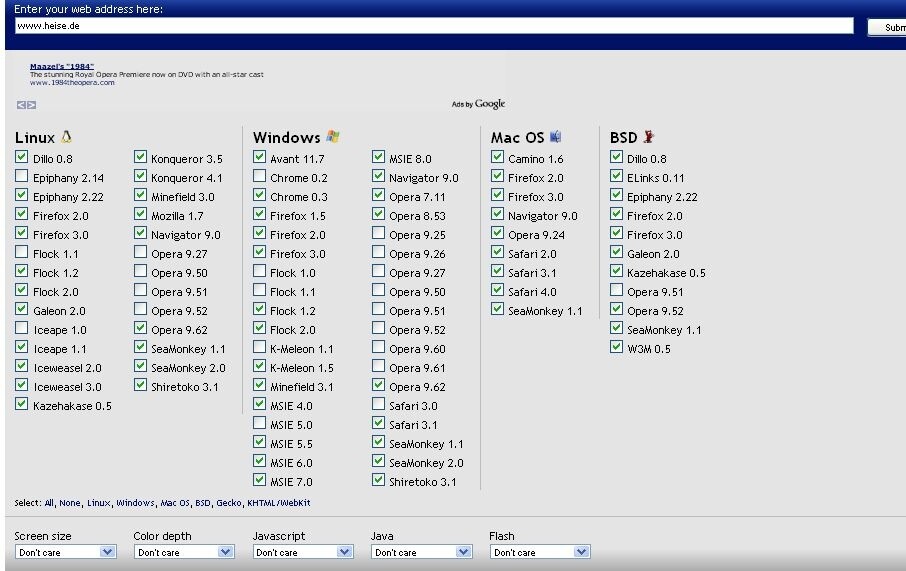Uncheck Camino 1.6 under Mac OS
Image resolution: width=906 pixels, height=571 pixels.
coord(497,157)
